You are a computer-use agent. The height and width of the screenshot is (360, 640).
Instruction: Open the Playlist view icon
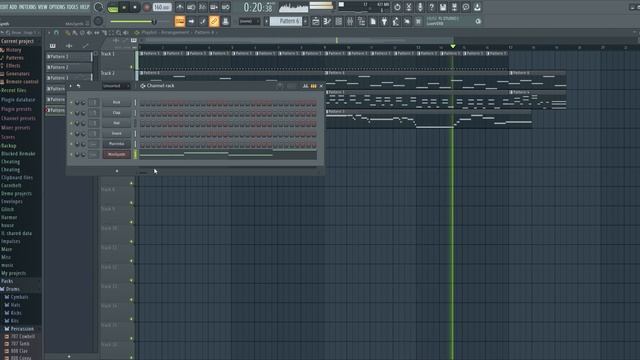316,22
